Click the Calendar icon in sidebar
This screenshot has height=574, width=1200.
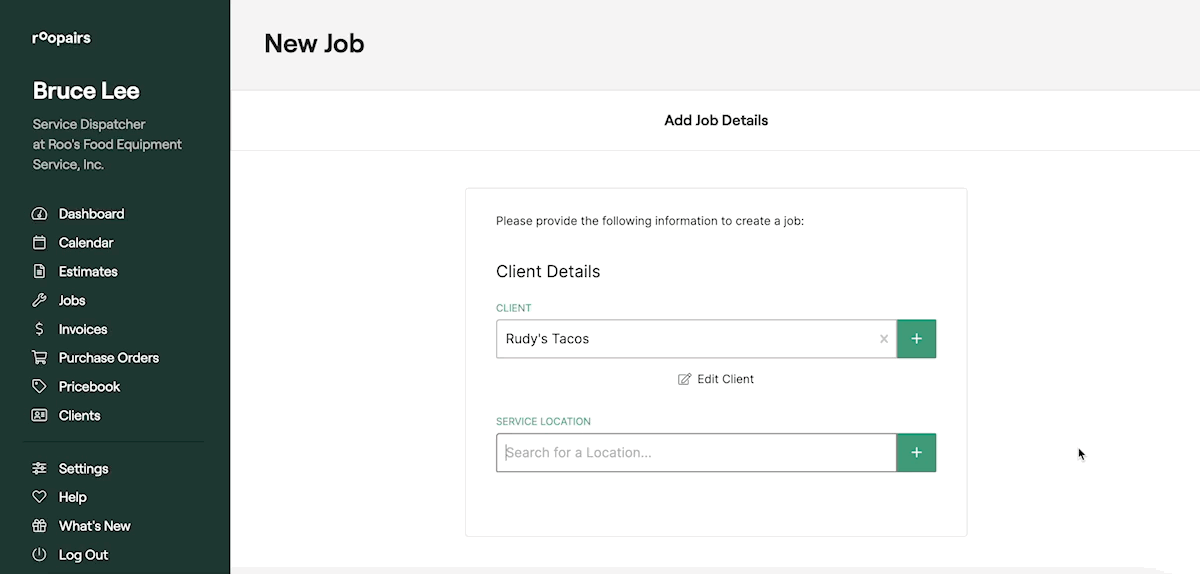point(40,243)
